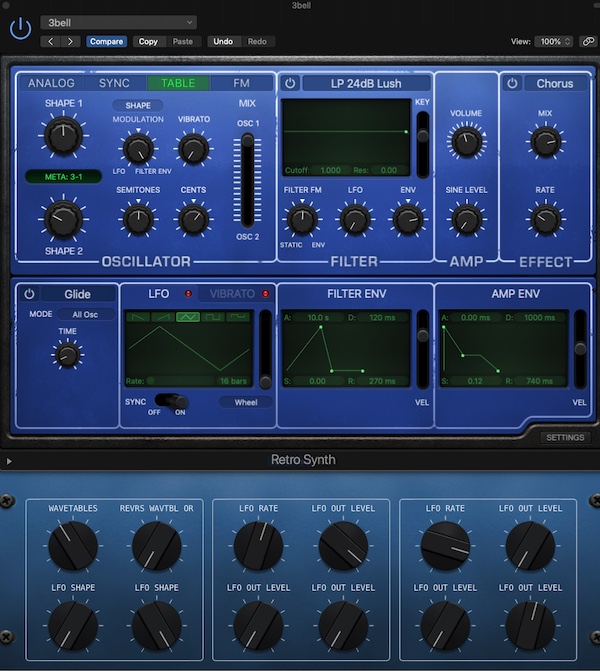Image resolution: width=600 pixels, height=671 pixels.
Task: Select the triangle LFO waveform
Action: 188,317
